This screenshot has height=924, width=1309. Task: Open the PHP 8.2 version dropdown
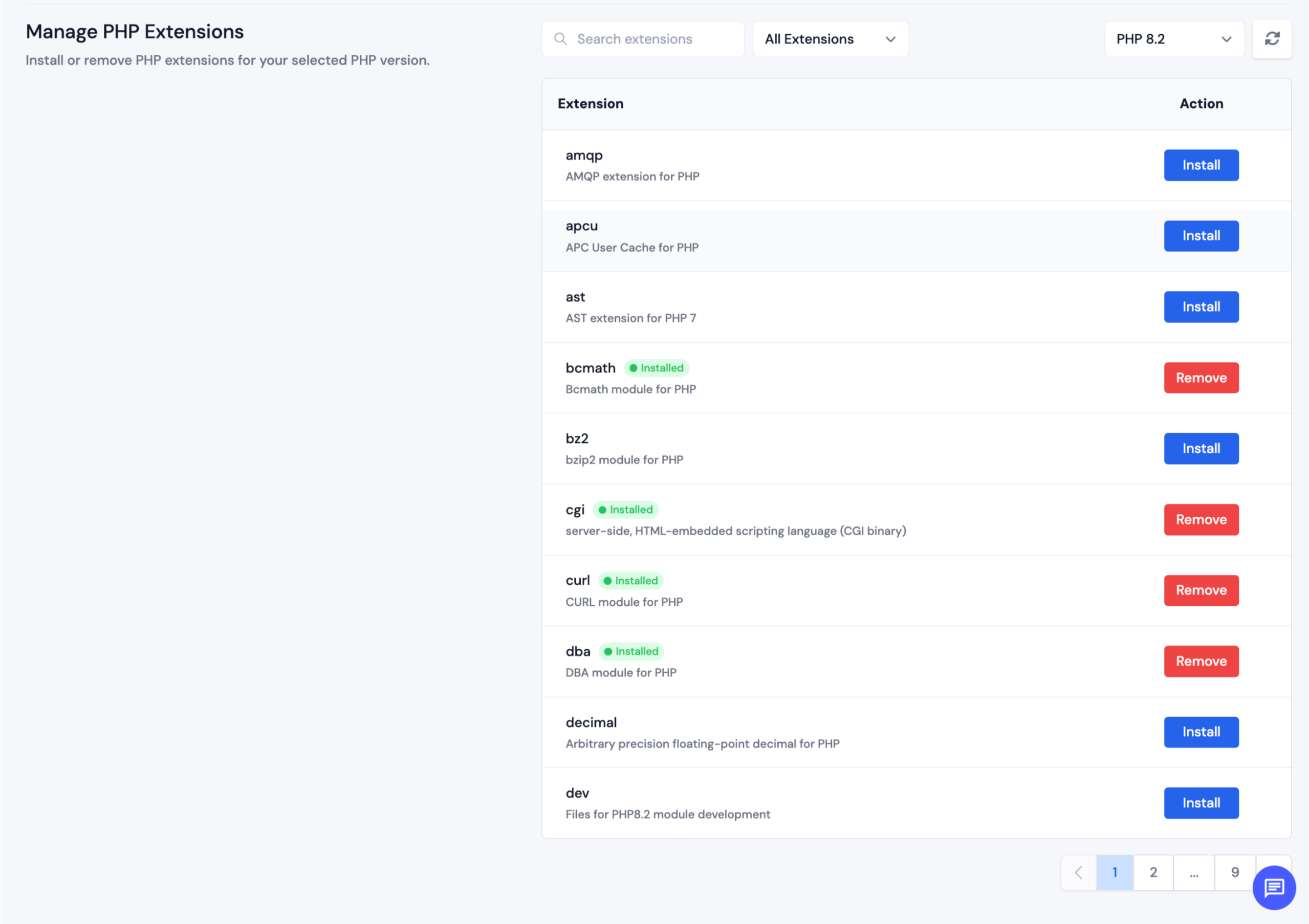tap(1173, 39)
